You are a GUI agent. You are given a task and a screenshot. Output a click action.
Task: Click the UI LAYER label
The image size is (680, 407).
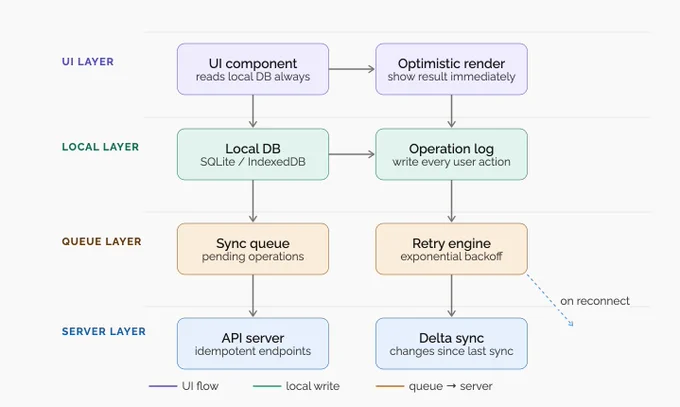click(x=88, y=62)
